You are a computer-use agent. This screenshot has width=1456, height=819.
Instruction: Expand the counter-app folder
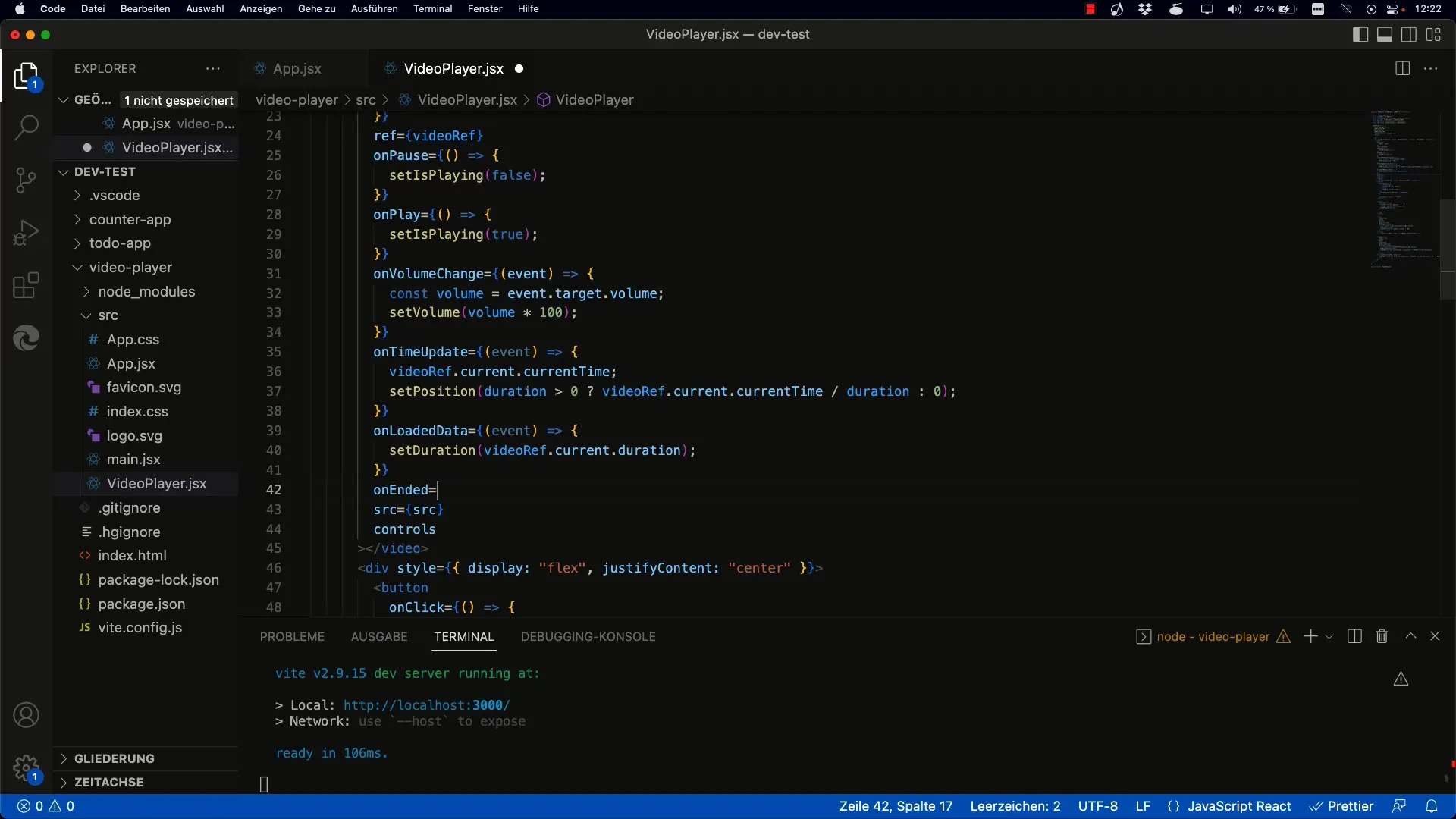130,219
